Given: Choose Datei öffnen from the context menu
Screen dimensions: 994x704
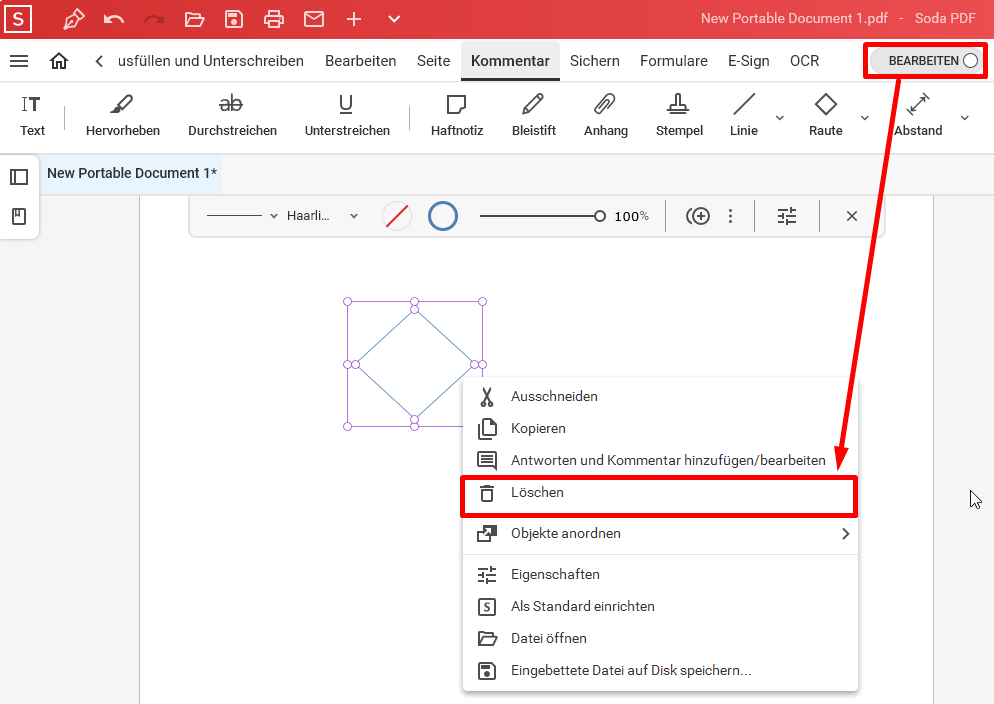Looking at the screenshot, I should 660,639.
